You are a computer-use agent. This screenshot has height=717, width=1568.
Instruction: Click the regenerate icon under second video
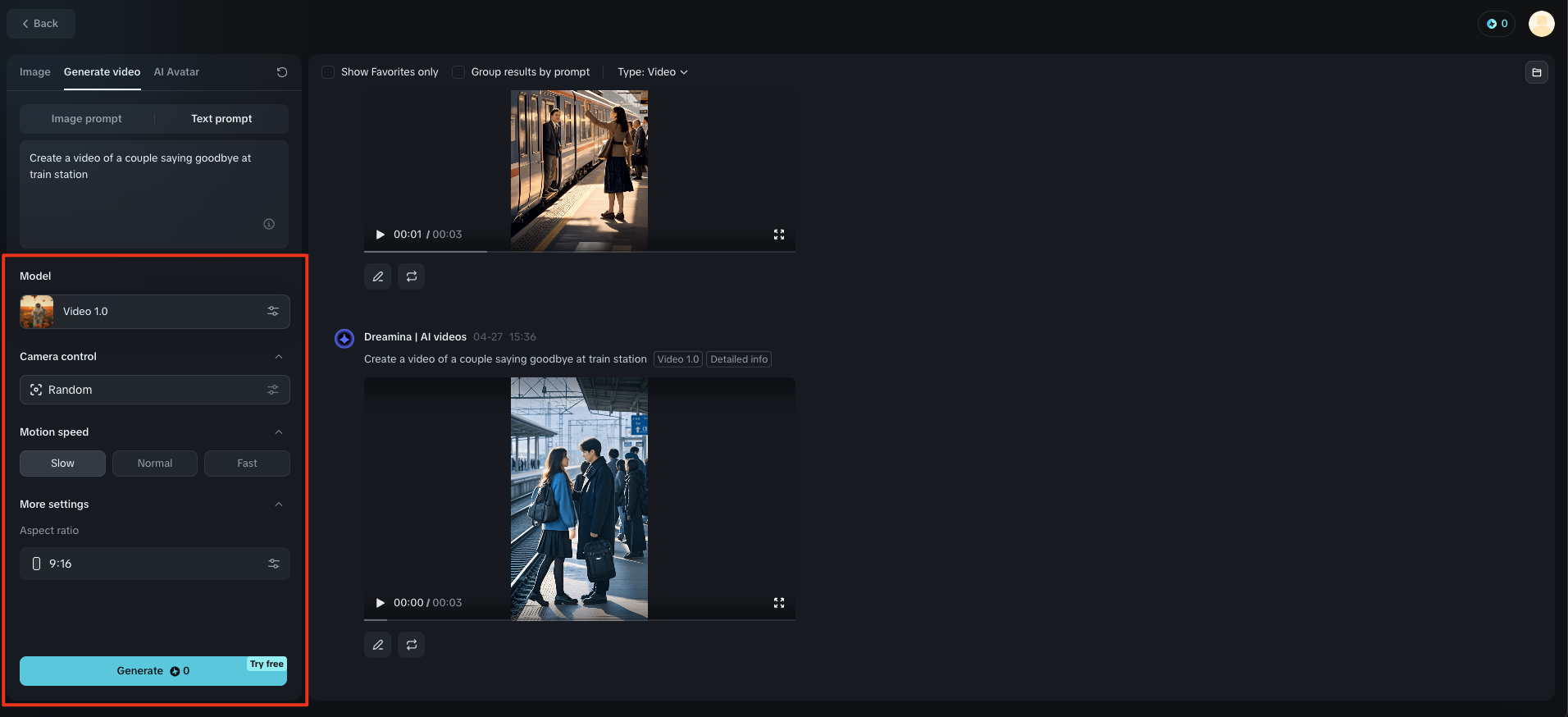tap(412, 645)
